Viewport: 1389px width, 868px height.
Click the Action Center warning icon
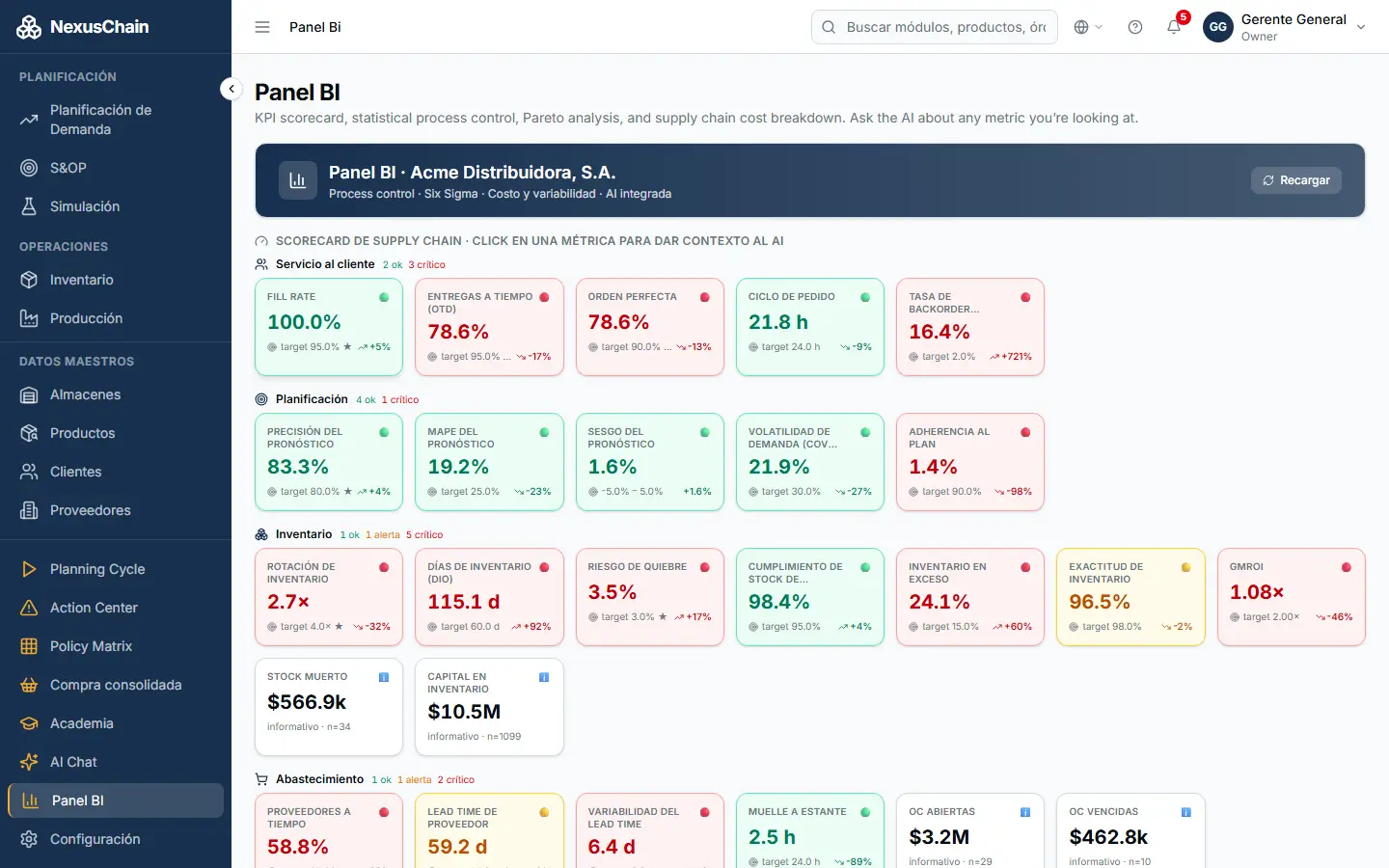[x=29, y=608]
